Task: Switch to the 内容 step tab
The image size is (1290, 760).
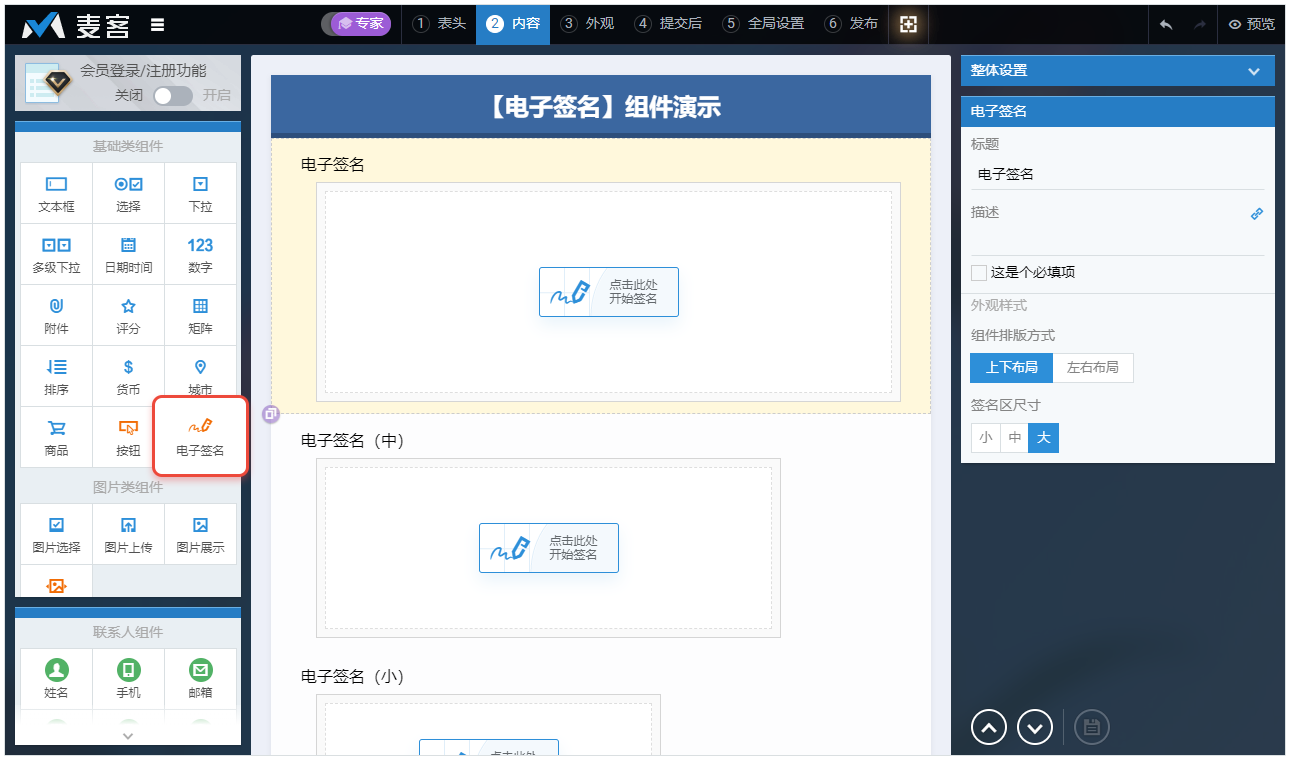Action: [513, 24]
